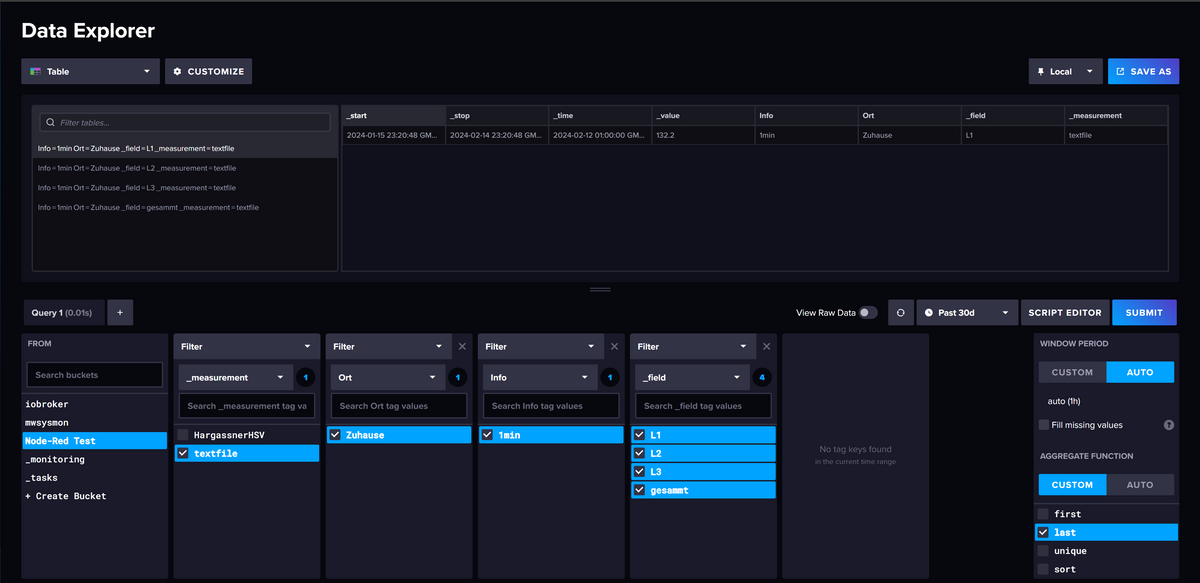This screenshot has height=583, width=1200.
Task: Select the _monitoring bucket
Action: click(x=95, y=459)
